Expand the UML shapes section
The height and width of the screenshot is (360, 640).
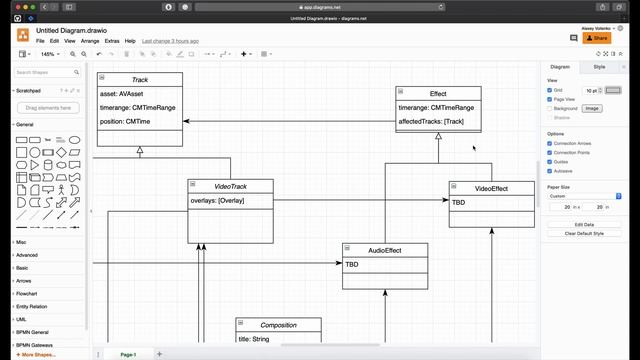coord(21,319)
